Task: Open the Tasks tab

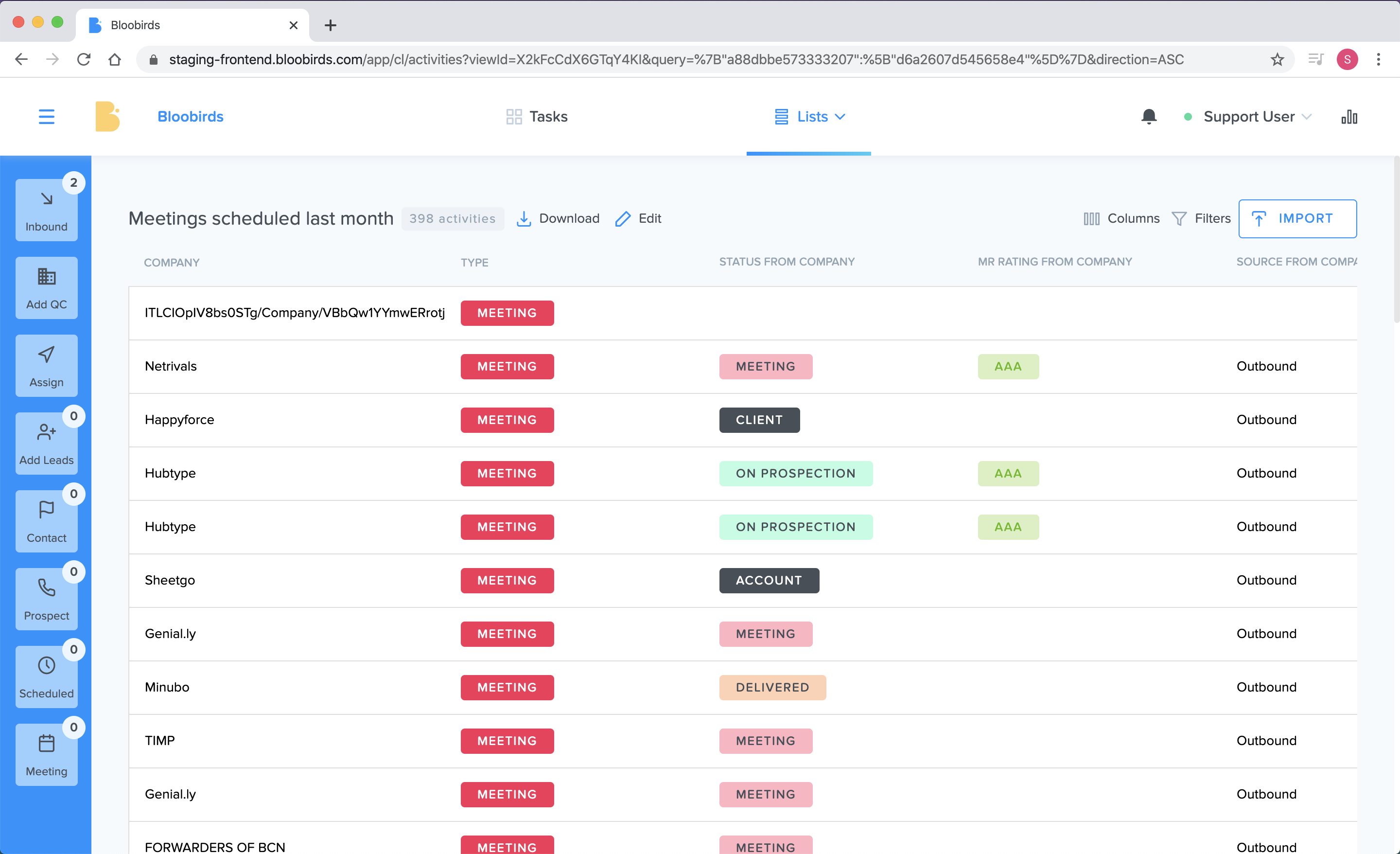Action: (537, 117)
